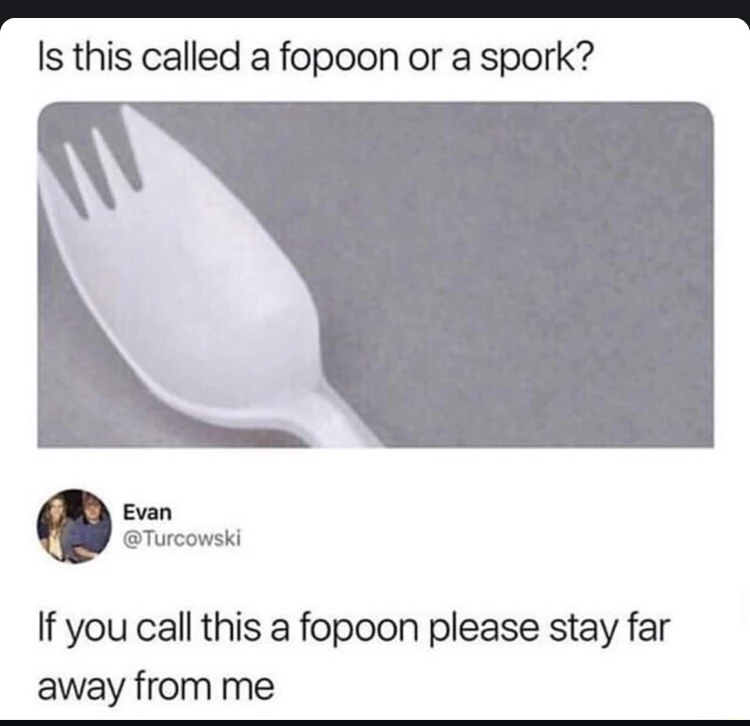Open the @Turcowski handle link
Image resolution: width=750 pixels, height=726 pixels.
182,539
